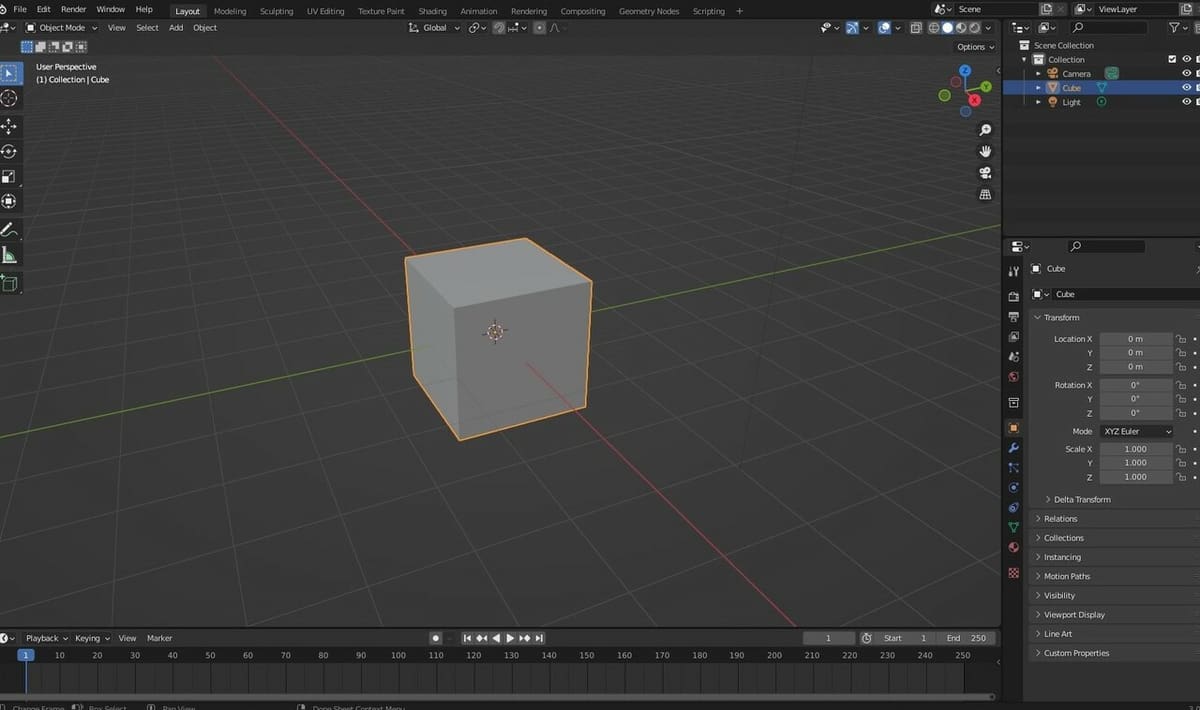This screenshot has height=710, width=1200.
Task: Open the View Layer properties tab
Action: pyautogui.click(x=1013, y=337)
